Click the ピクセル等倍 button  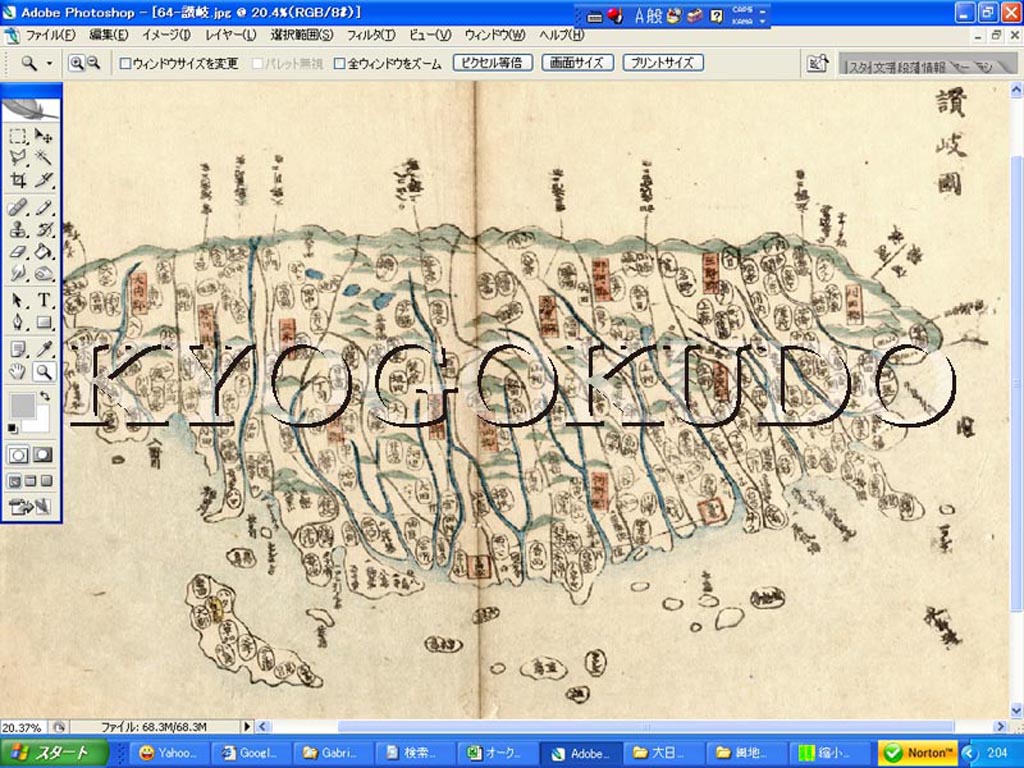[x=492, y=63]
